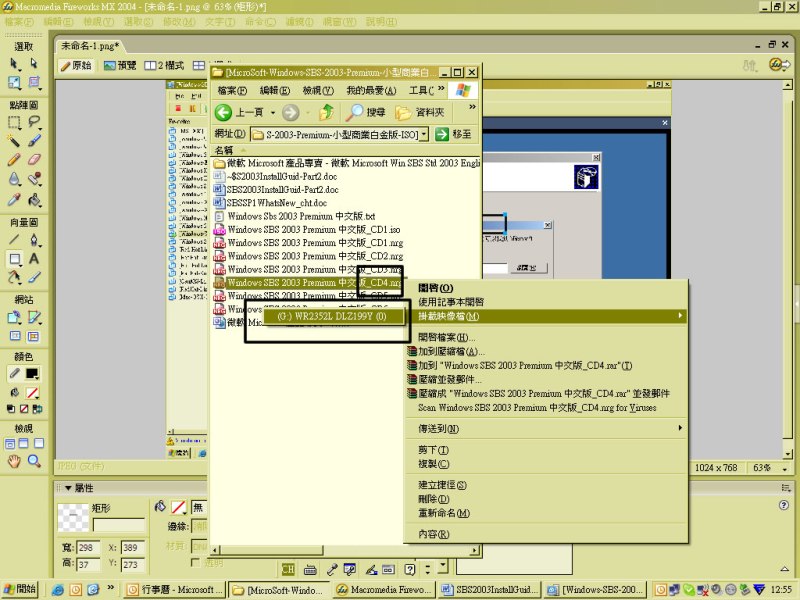Select the Slice tool

[x=34, y=317]
